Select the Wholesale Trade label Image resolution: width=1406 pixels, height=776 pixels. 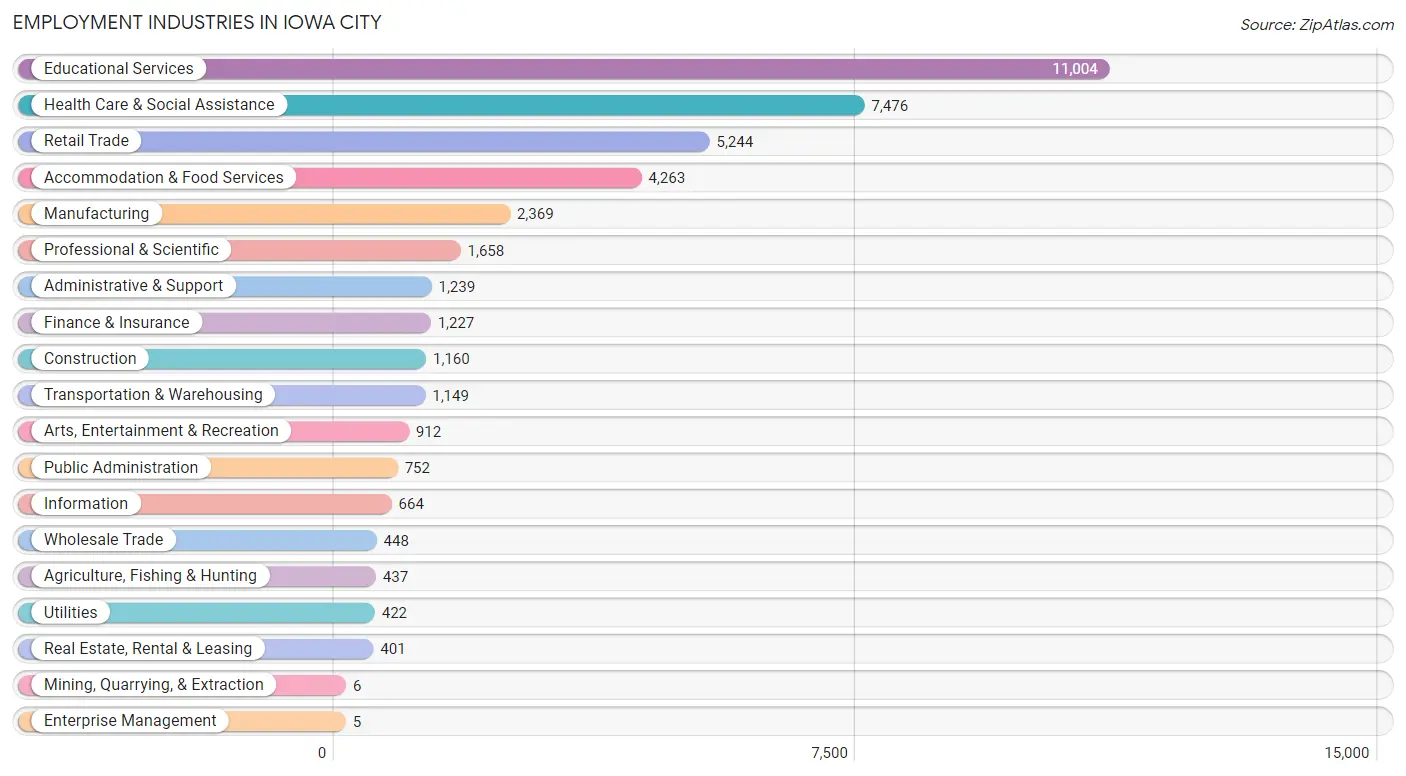pos(103,539)
